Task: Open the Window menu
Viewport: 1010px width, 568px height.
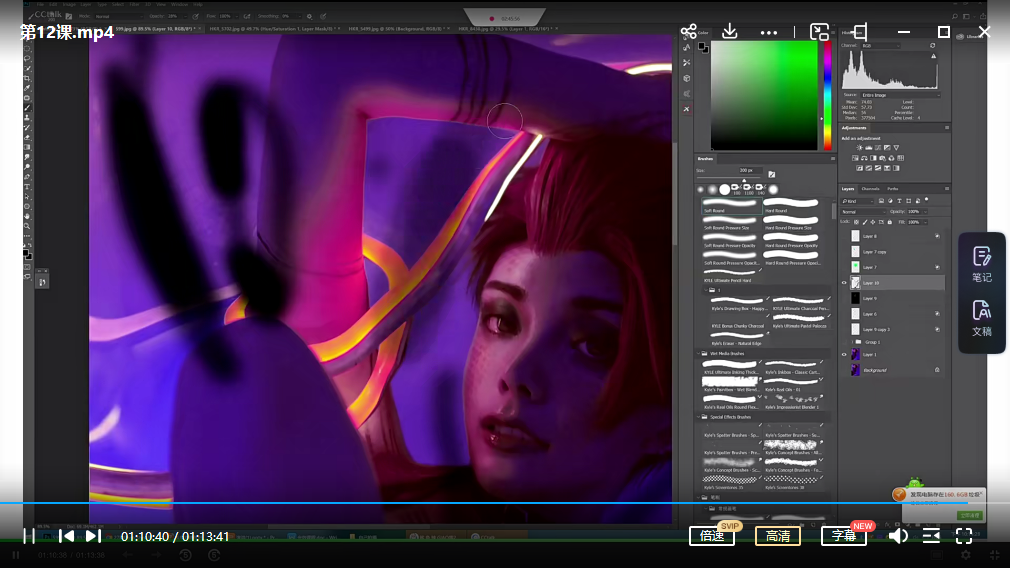Action: click(180, 5)
